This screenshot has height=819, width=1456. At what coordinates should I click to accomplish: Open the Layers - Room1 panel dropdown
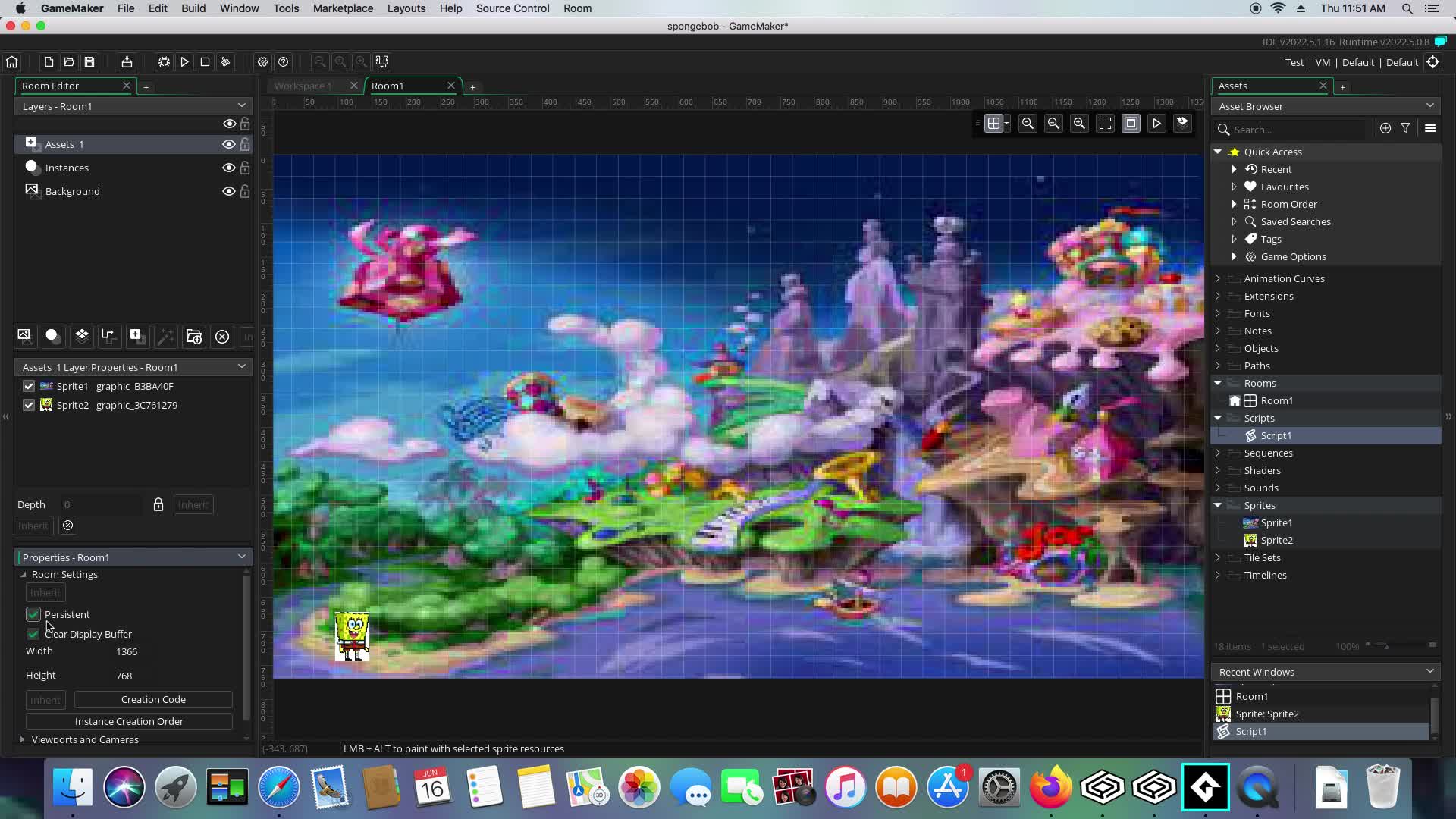(242, 105)
